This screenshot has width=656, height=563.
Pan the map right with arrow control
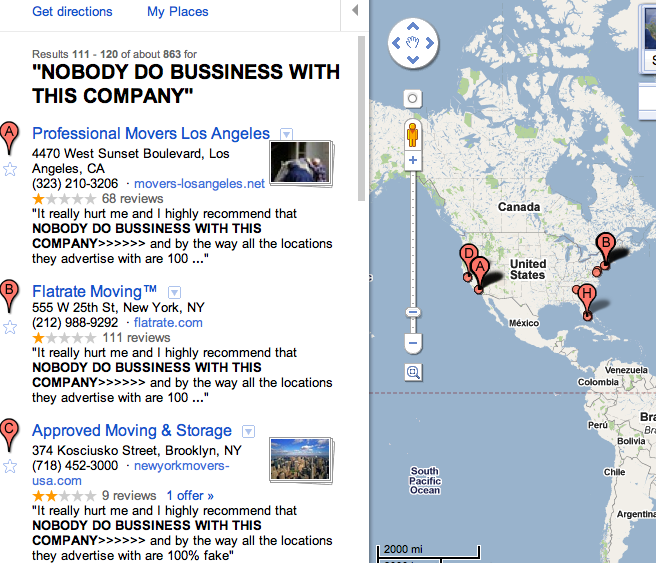point(430,43)
